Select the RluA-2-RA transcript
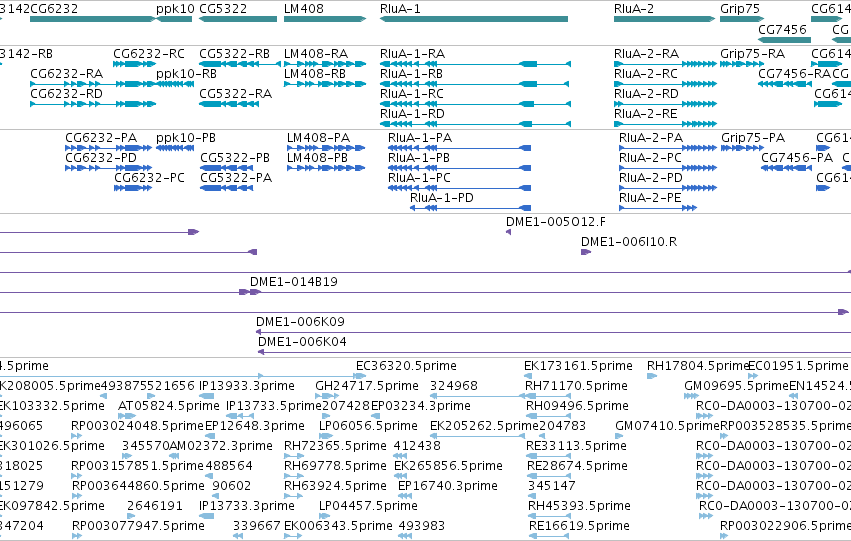 pos(665,64)
